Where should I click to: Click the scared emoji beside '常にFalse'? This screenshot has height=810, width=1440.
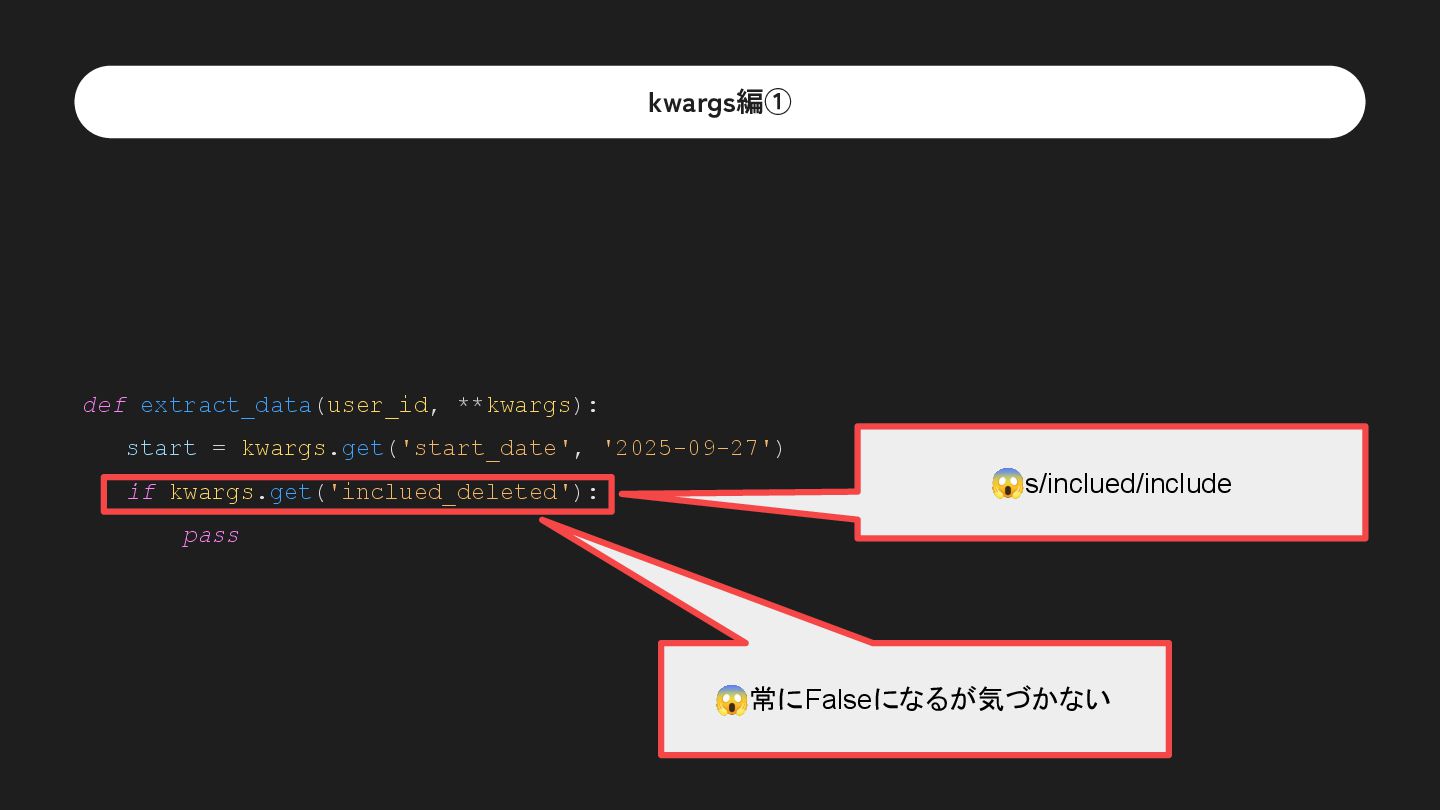coord(732,699)
